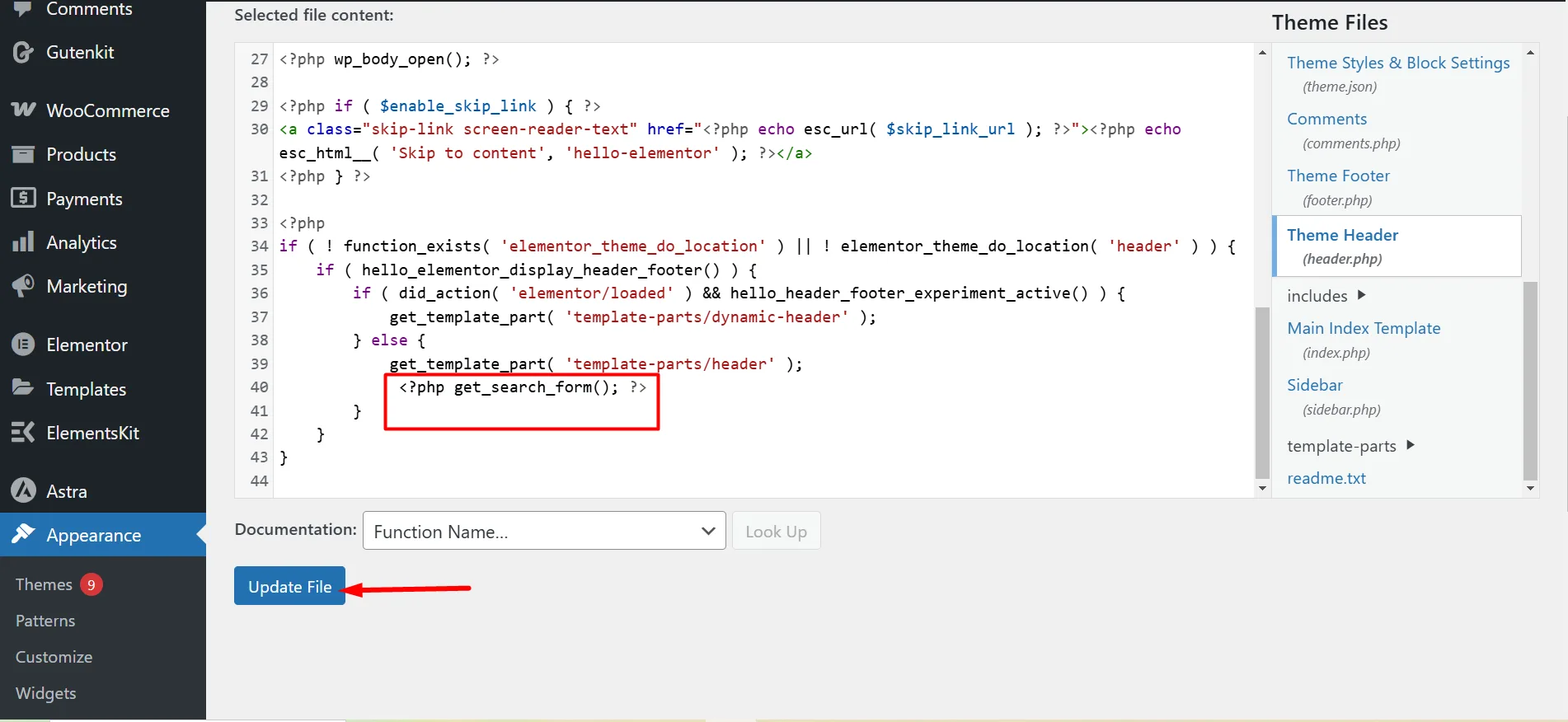Screen dimensions: 1568x722
Task: Open Main Index Template file
Action: (x=1364, y=328)
